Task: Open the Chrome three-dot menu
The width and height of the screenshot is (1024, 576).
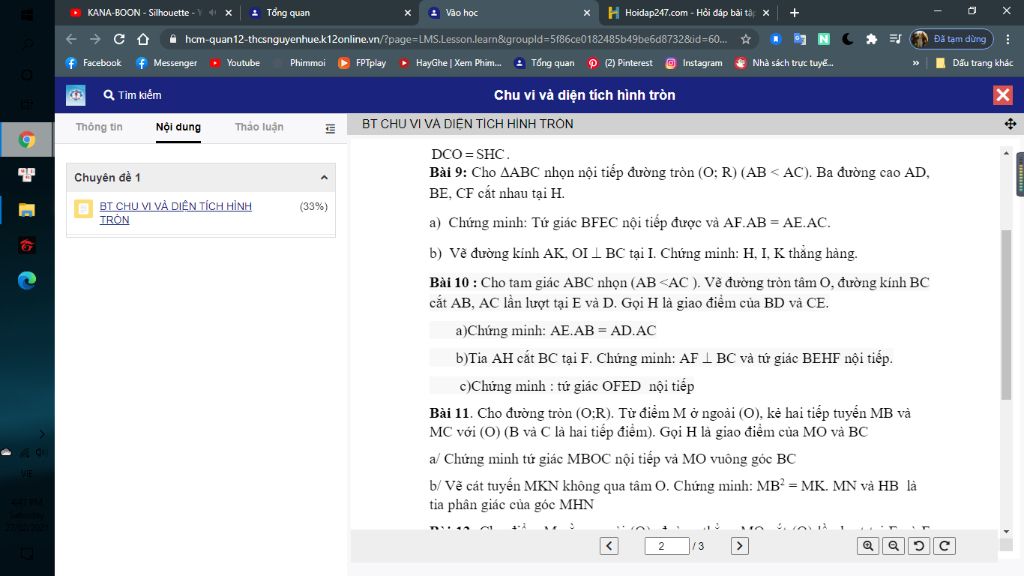Action: pyautogui.click(x=1008, y=39)
